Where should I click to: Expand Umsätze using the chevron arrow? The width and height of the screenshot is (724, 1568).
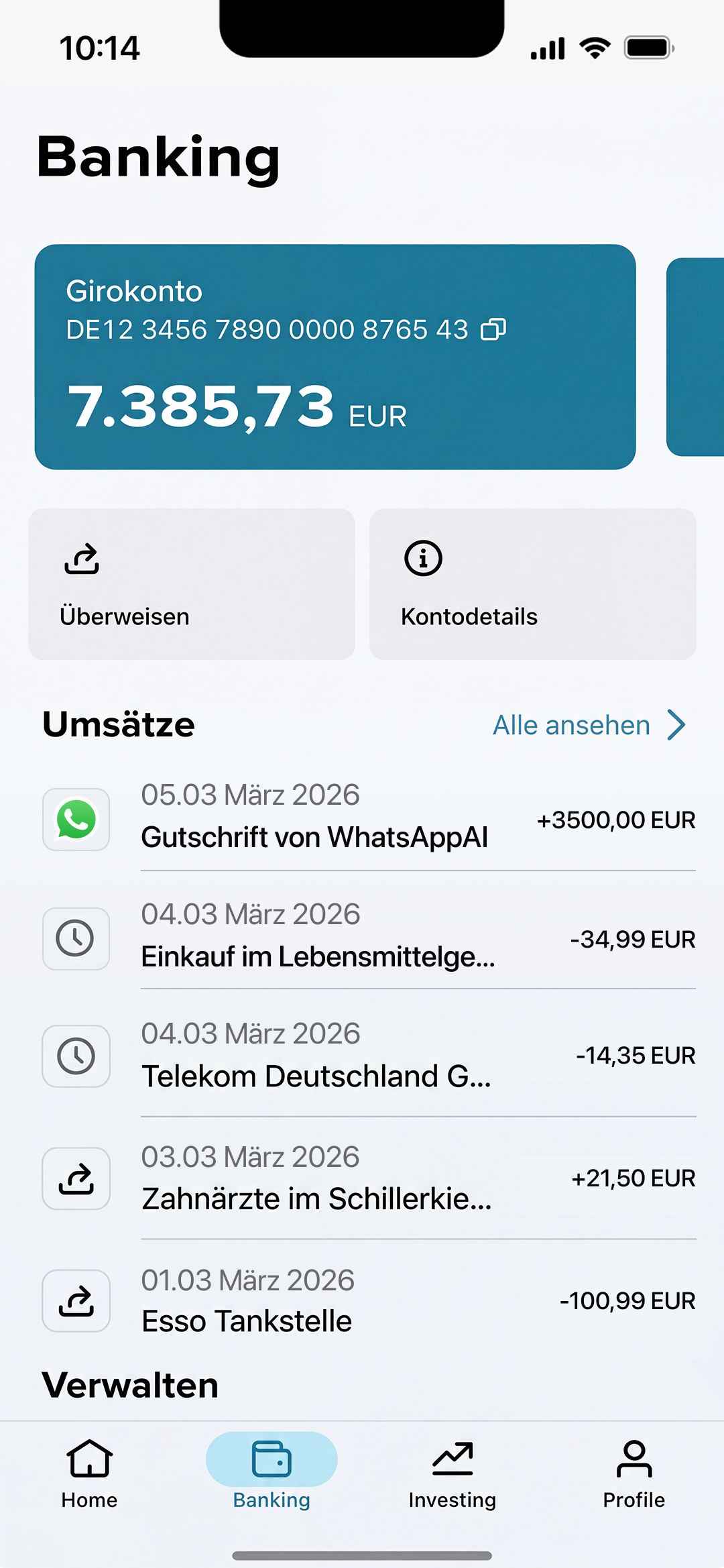676,725
